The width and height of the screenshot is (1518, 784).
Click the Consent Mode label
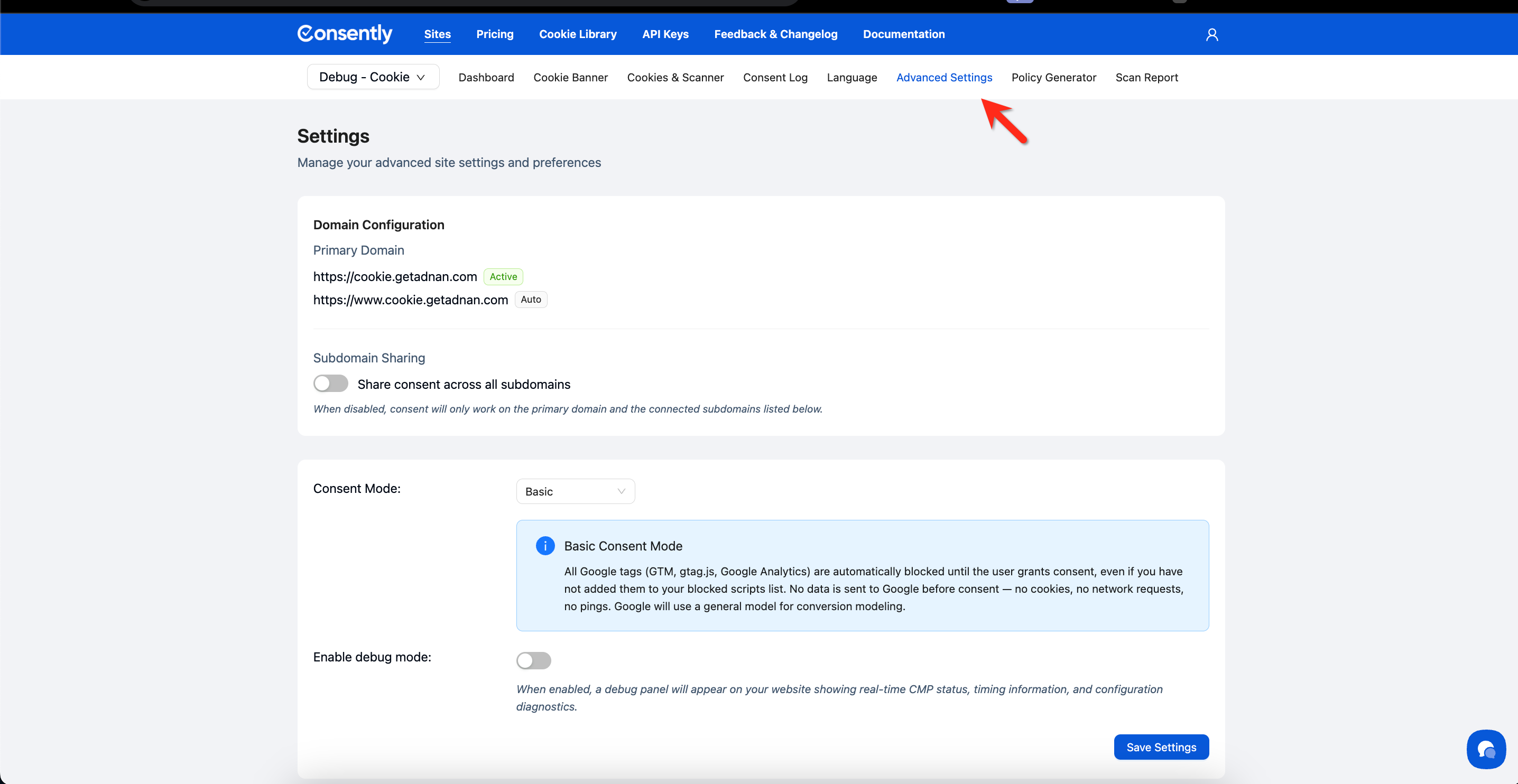[x=357, y=488]
